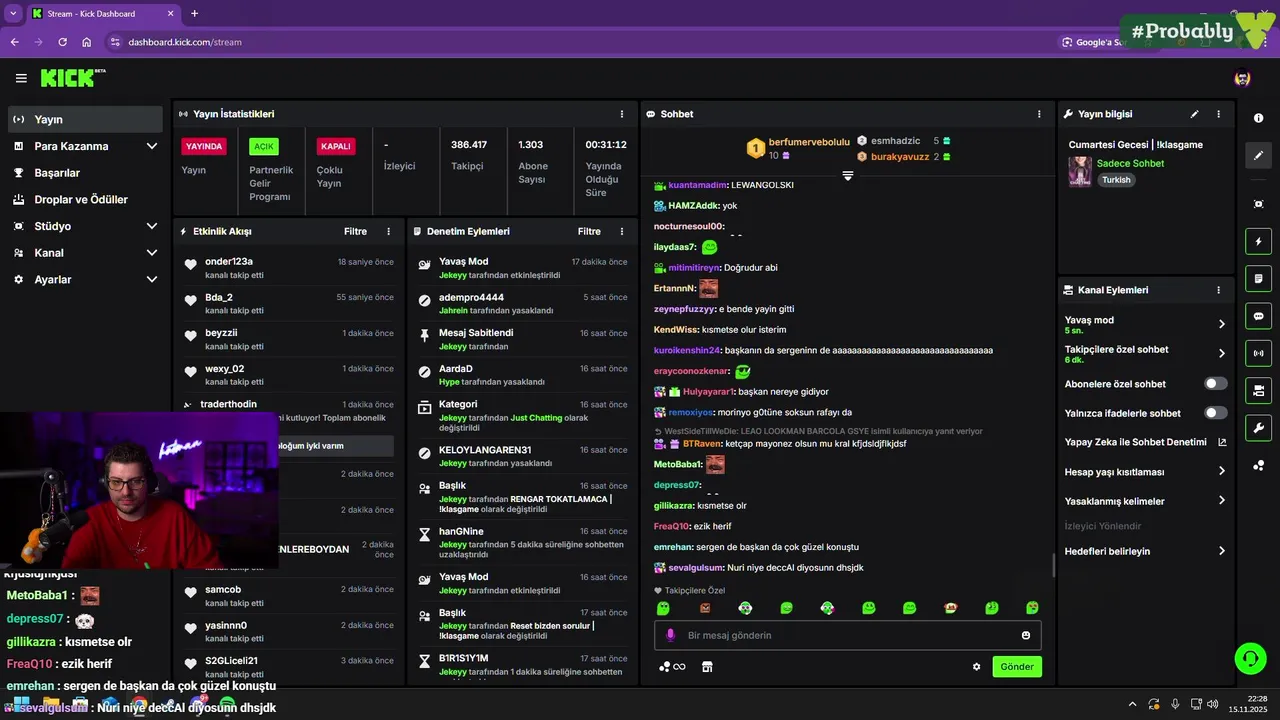Toggle the chat bubble widget icon
Image resolution: width=1280 pixels, height=720 pixels.
click(x=1258, y=316)
